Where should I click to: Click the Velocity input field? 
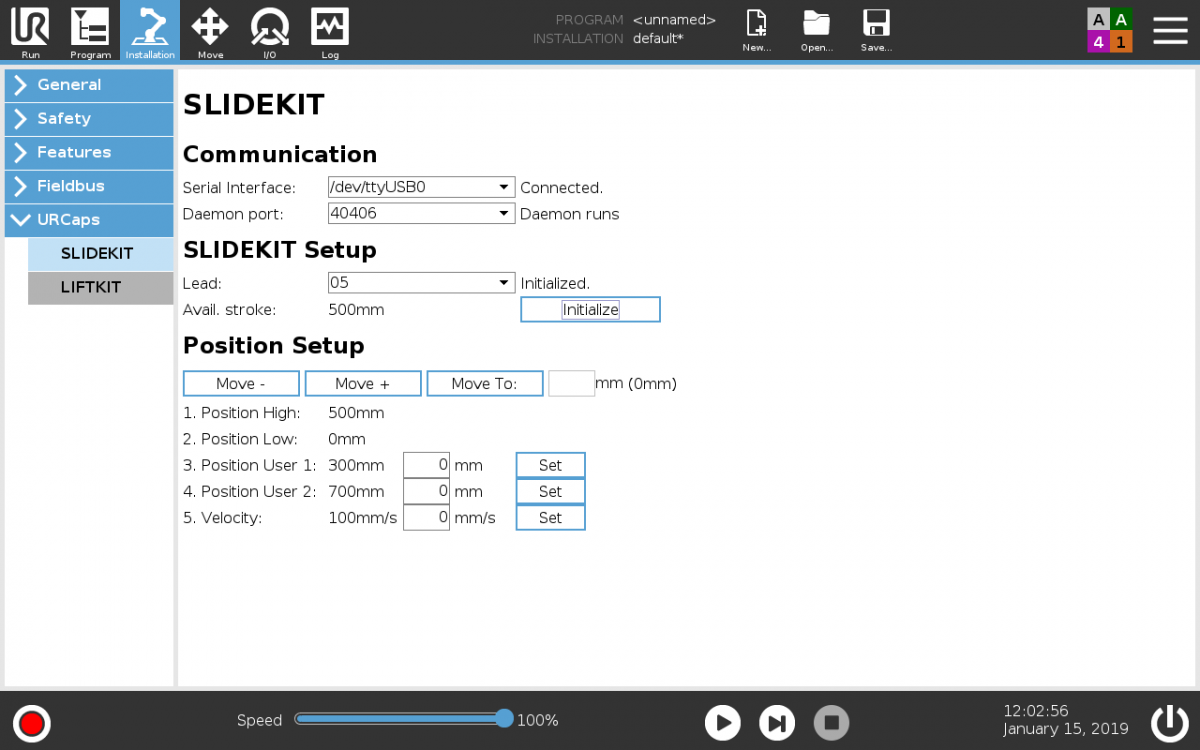click(426, 518)
